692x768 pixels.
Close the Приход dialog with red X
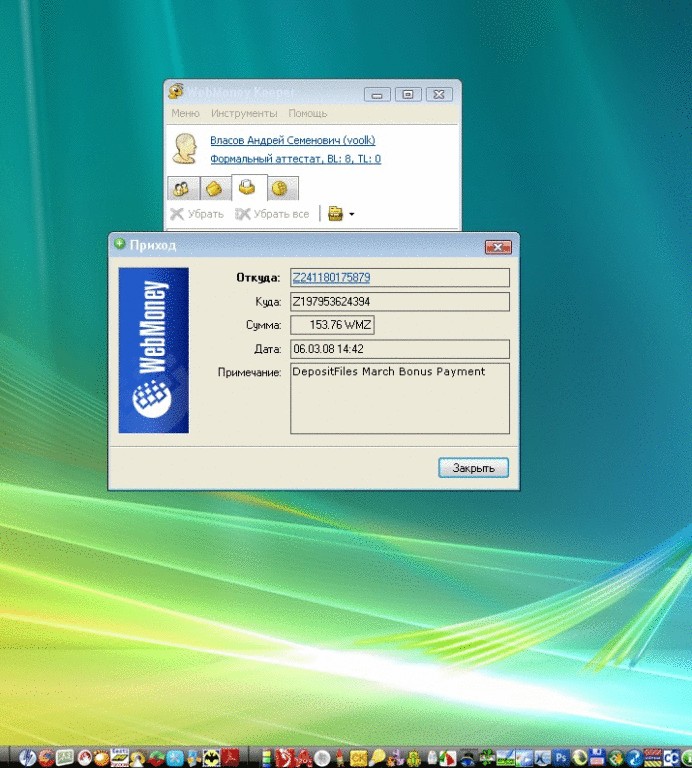point(498,247)
